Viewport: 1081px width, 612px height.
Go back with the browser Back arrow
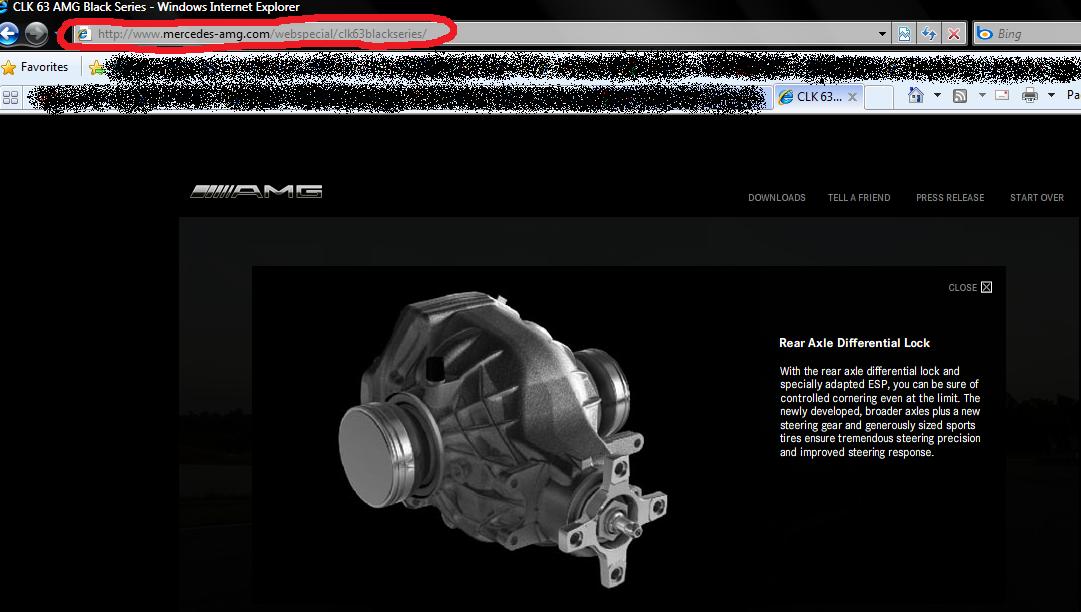pyautogui.click(x=8, y=33)
